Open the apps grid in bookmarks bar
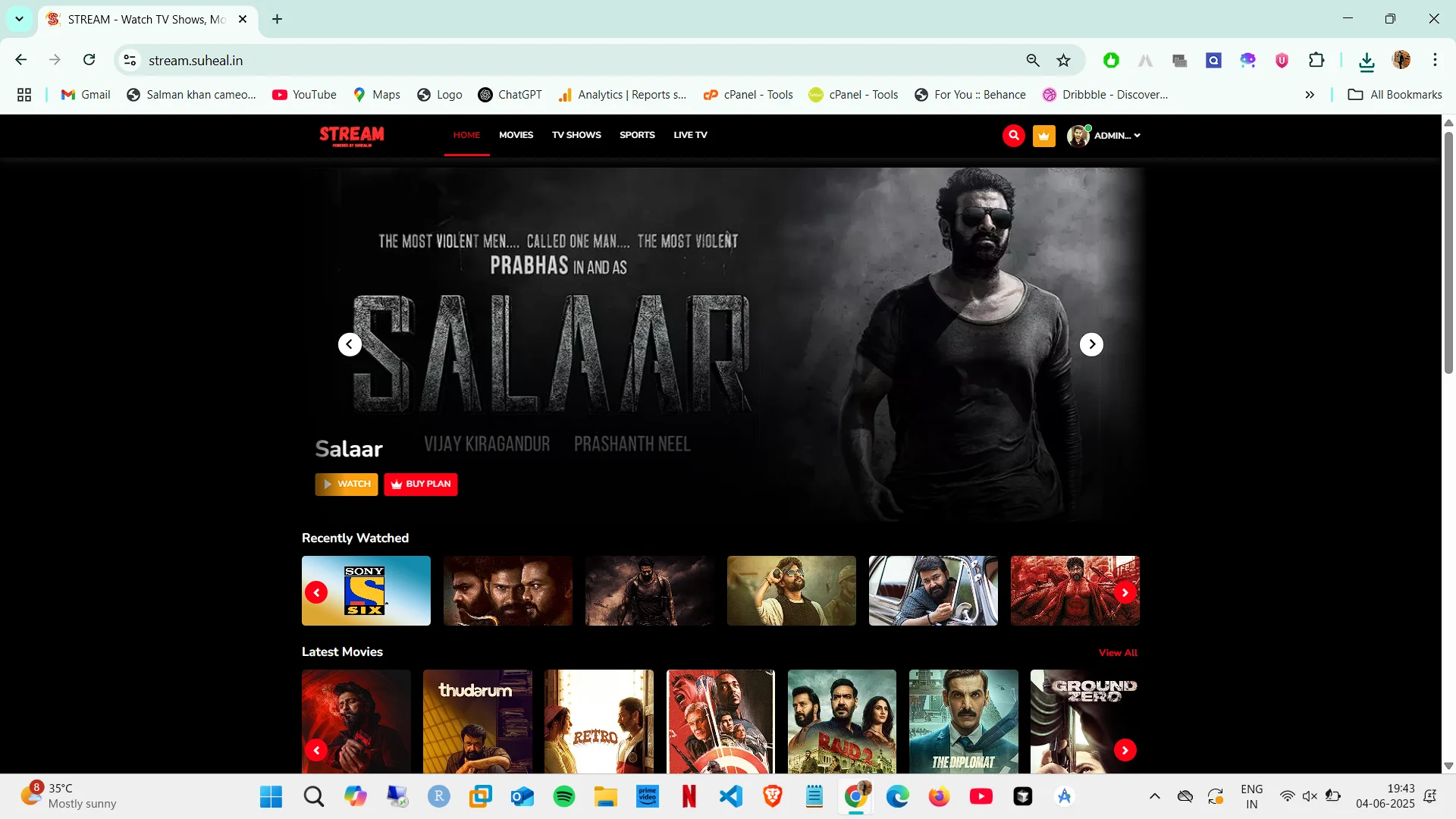 pos(24,95)
